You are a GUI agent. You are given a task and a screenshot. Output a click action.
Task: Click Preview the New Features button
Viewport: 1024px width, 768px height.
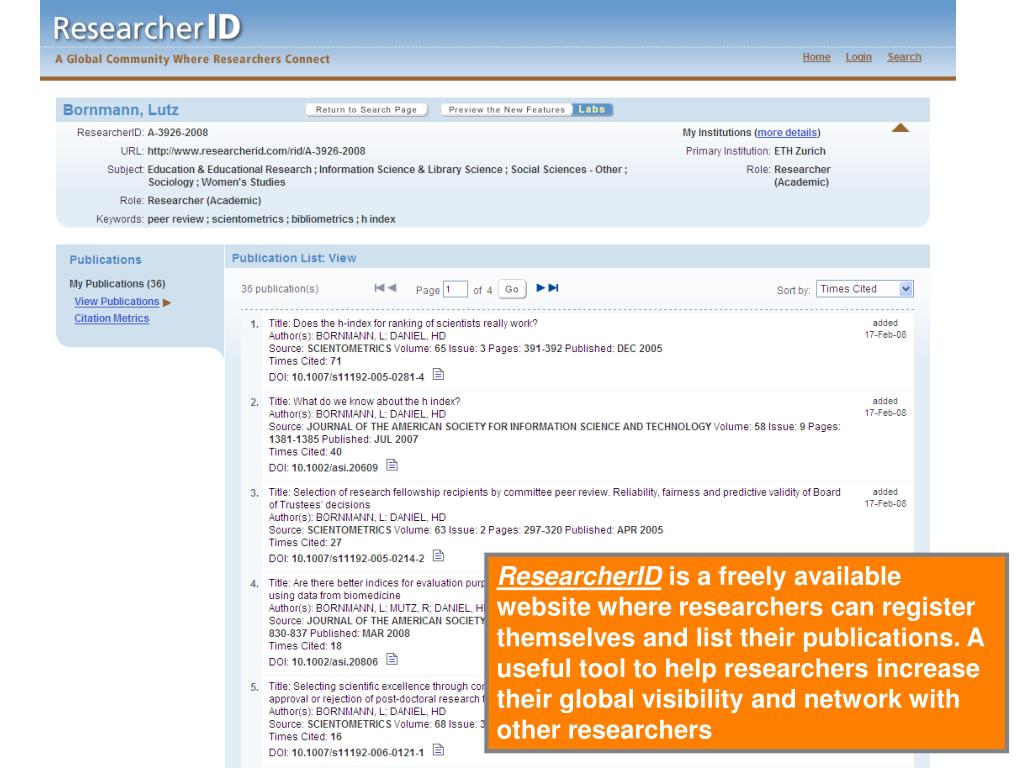point(506,110)
